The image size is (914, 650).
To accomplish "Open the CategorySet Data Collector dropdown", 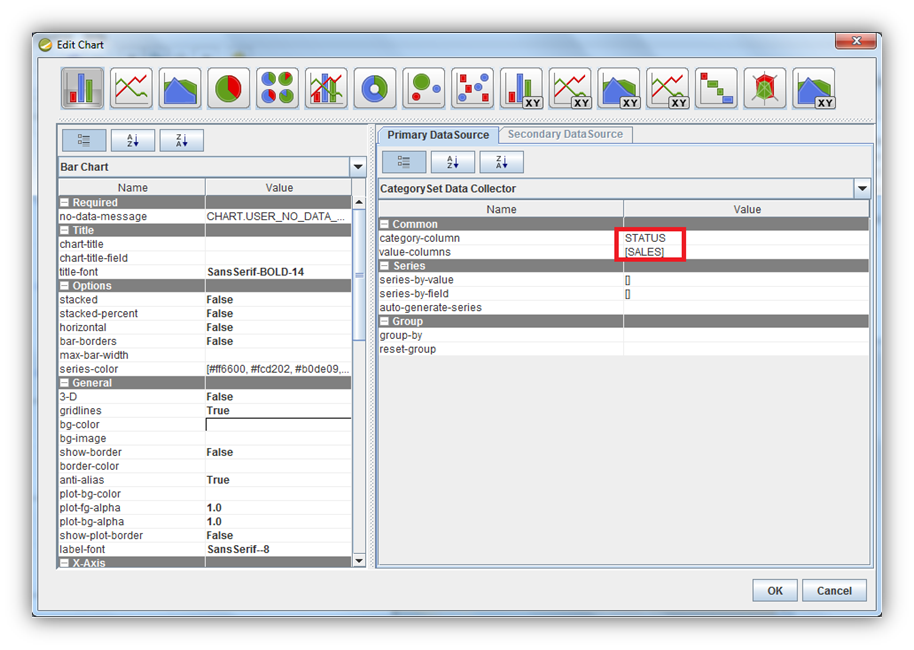I will [x=862, y=188].
